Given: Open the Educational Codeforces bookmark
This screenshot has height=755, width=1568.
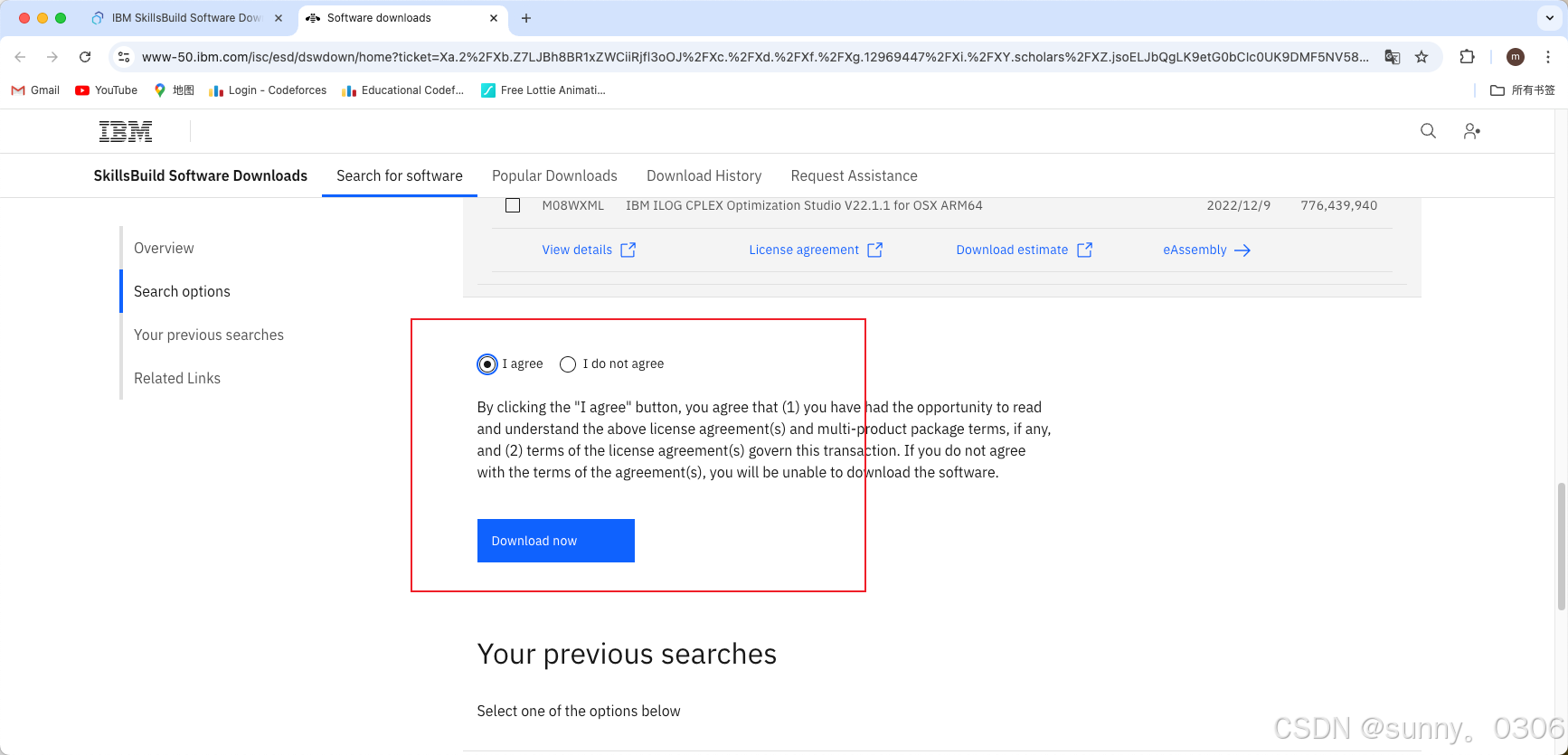Looking at the screenshot, I should (403, 90).
